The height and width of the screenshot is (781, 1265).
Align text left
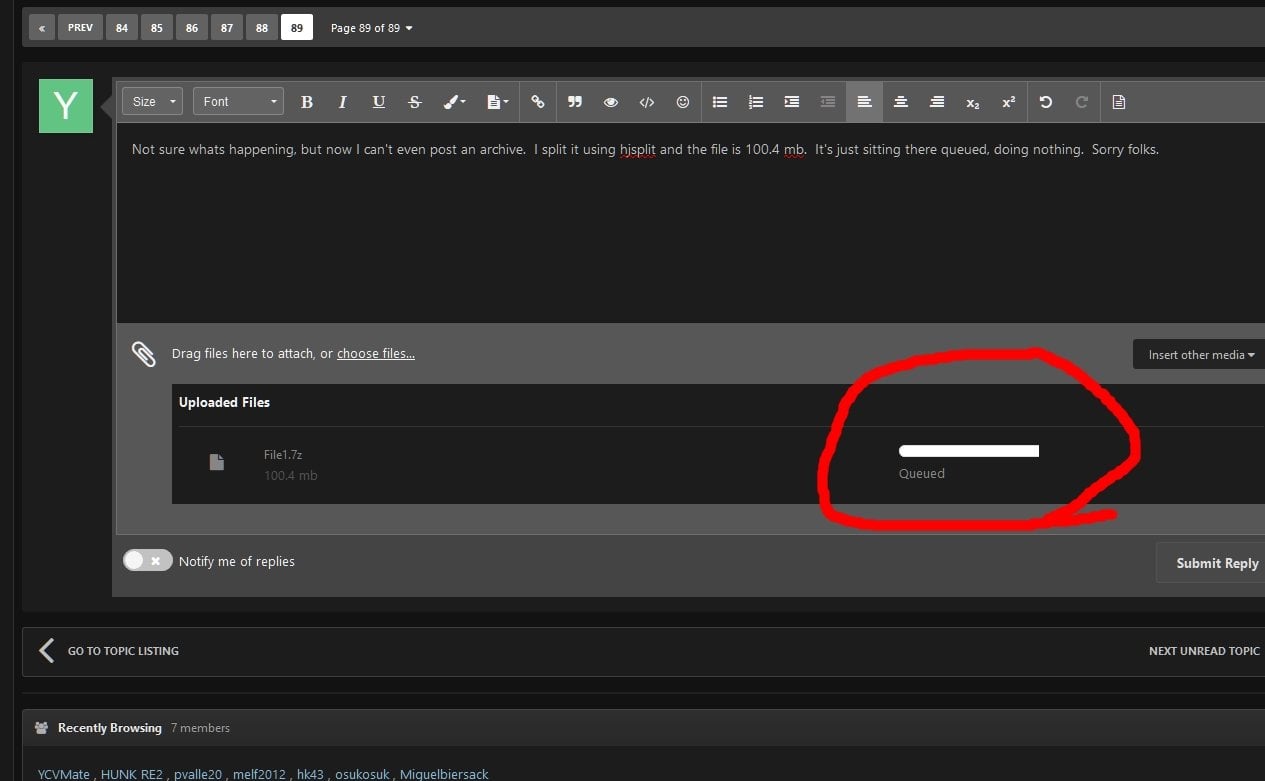[865, 102]
